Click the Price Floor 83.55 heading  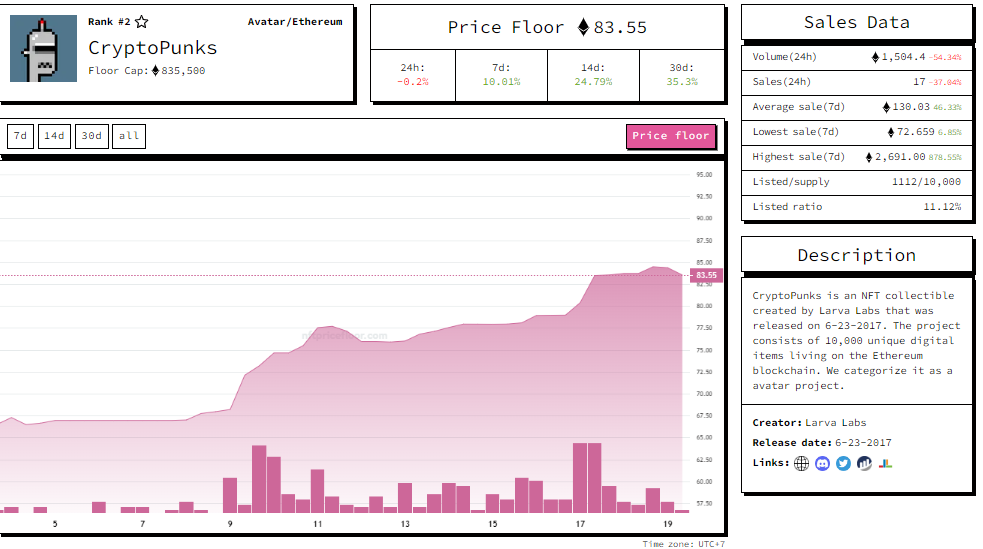coord(547,28)
